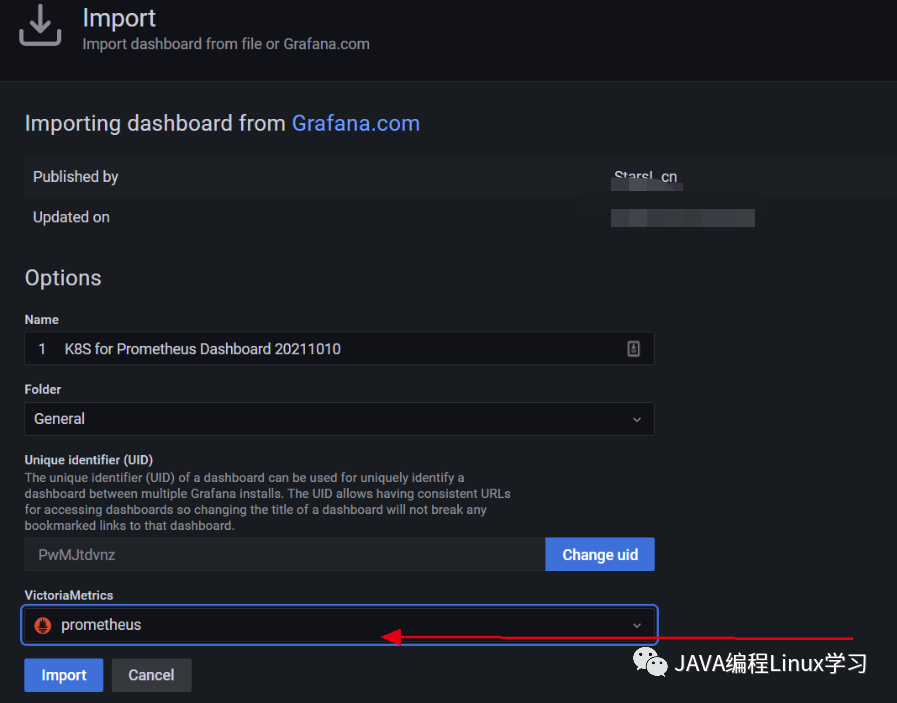Viewport: 897px width, 703px height.
Task: Click the 'Unique identifier (UID)' label
Action: [x=89, y=460]
